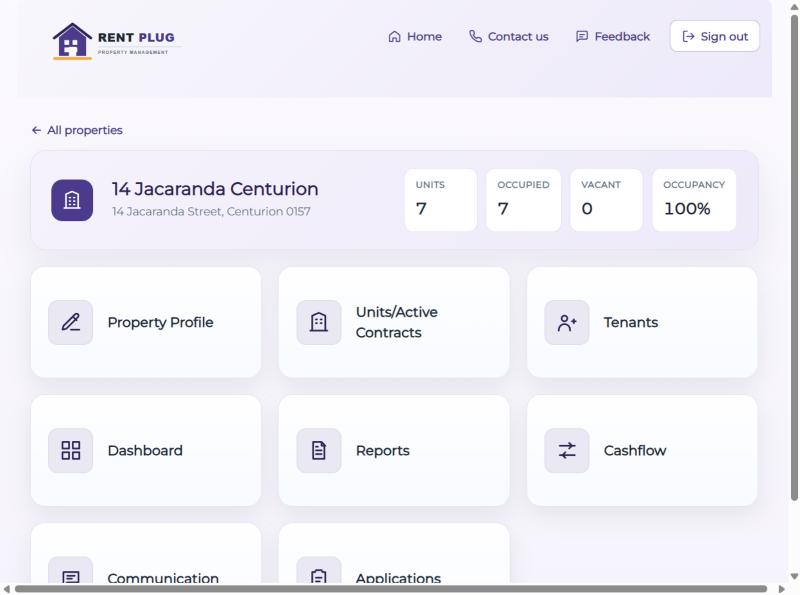Click the scroll right arrow
The image size is (800, 595).
pos(781,589)
